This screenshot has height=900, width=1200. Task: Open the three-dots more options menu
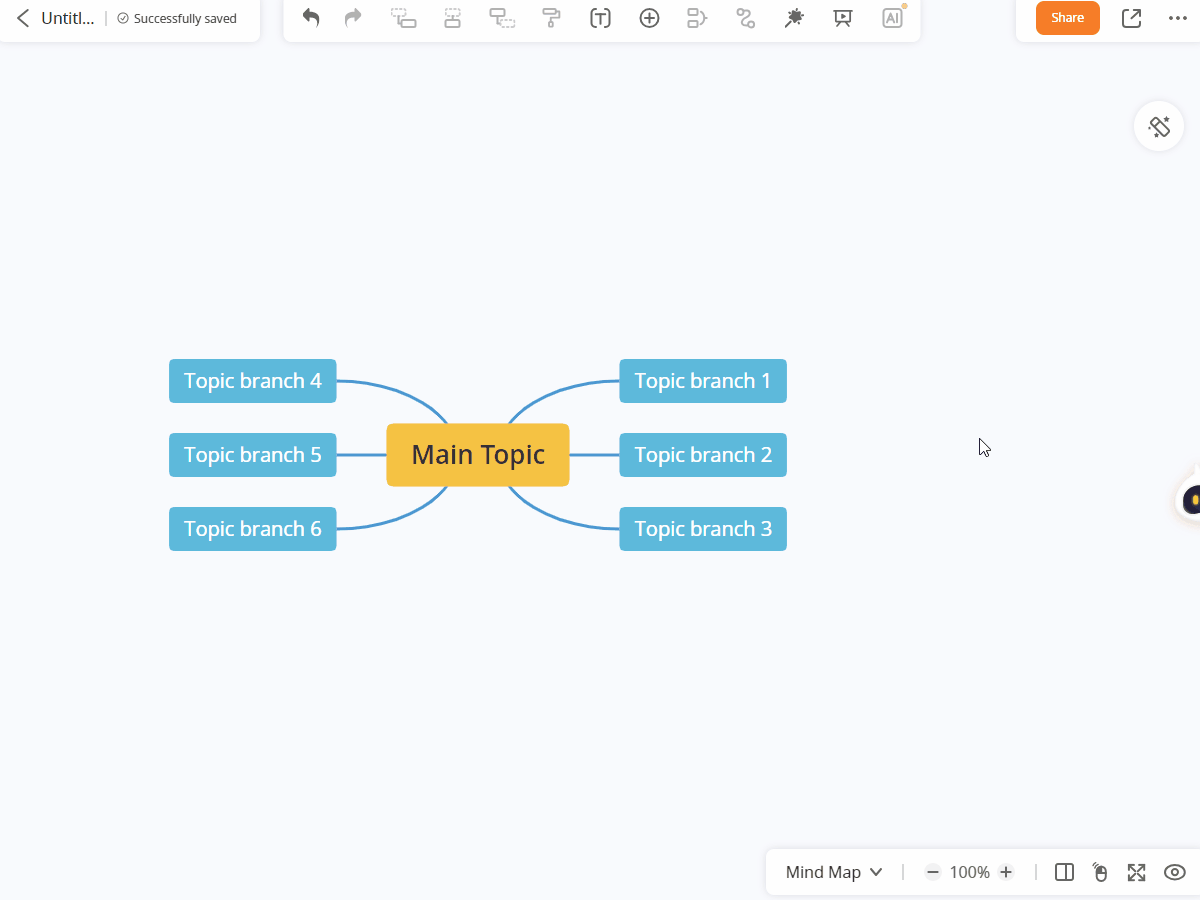(1177, 18)
